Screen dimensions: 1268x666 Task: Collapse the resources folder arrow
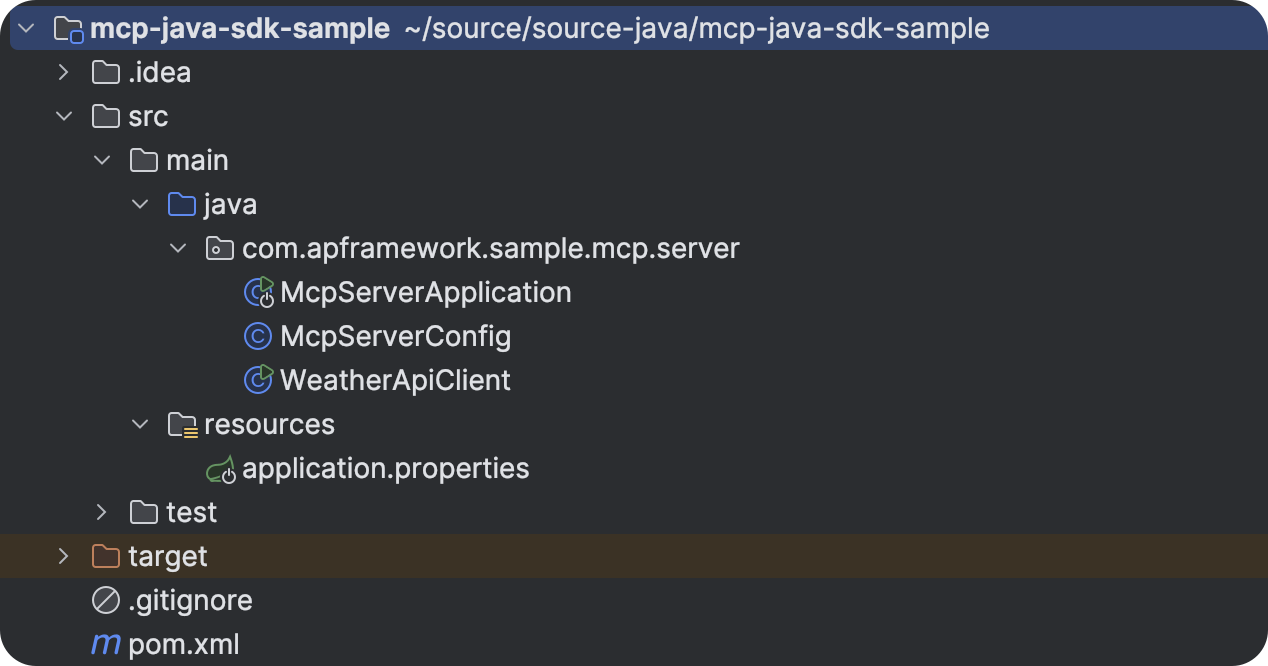(140, 425)
